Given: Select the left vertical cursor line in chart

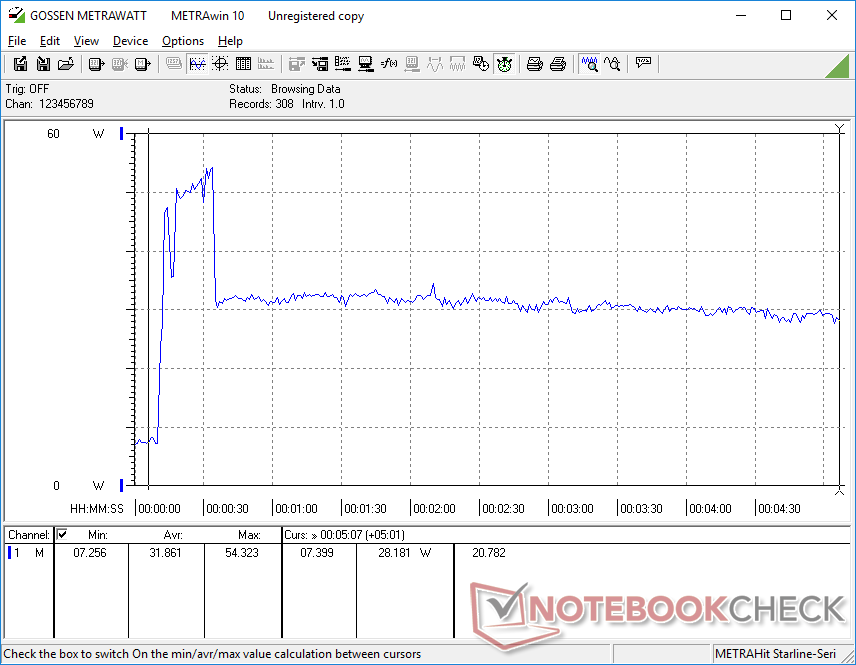Looking at the screenshot, I should coord(148,308).
